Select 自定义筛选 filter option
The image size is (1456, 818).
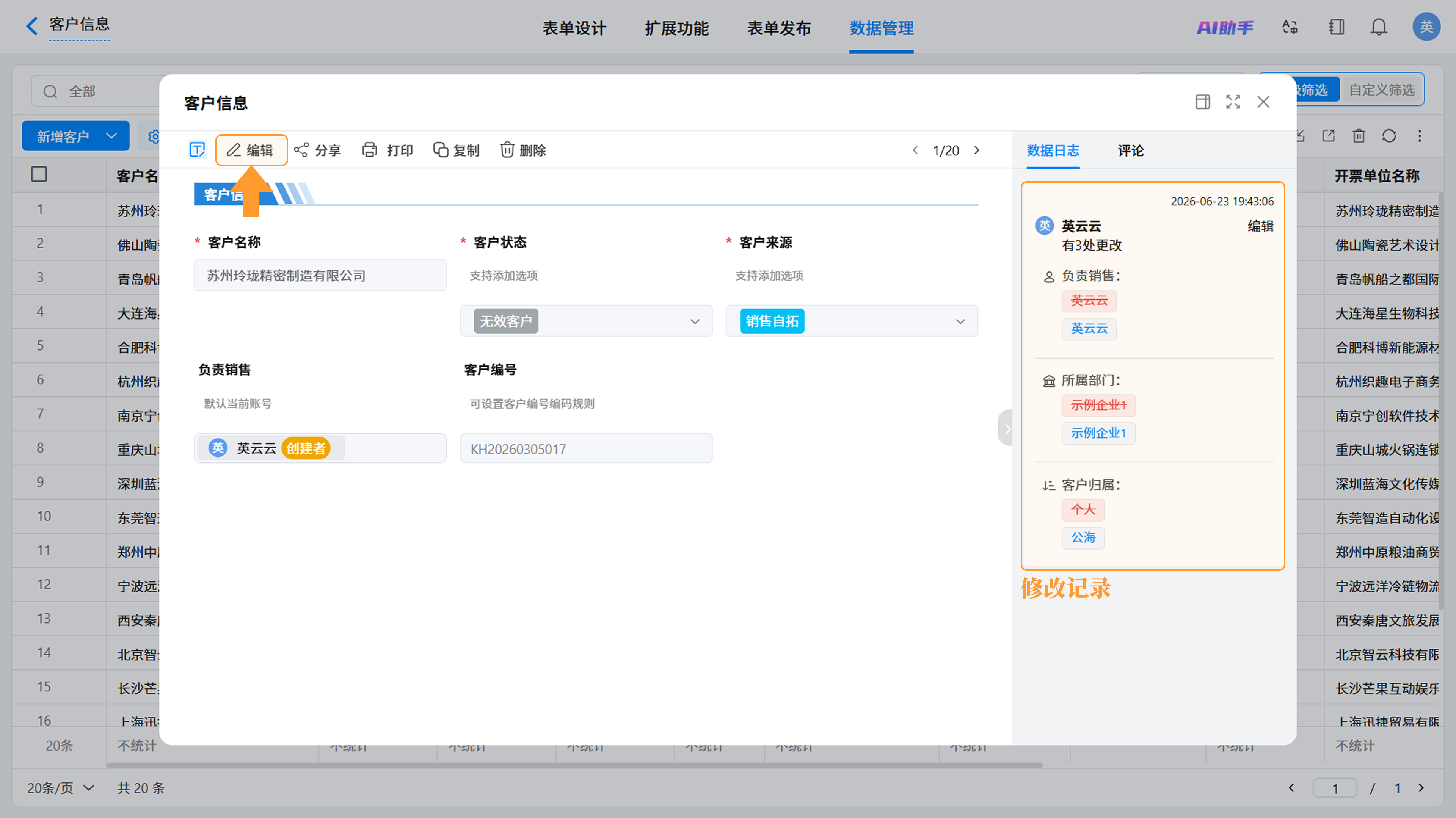[x=1382, y=90]
